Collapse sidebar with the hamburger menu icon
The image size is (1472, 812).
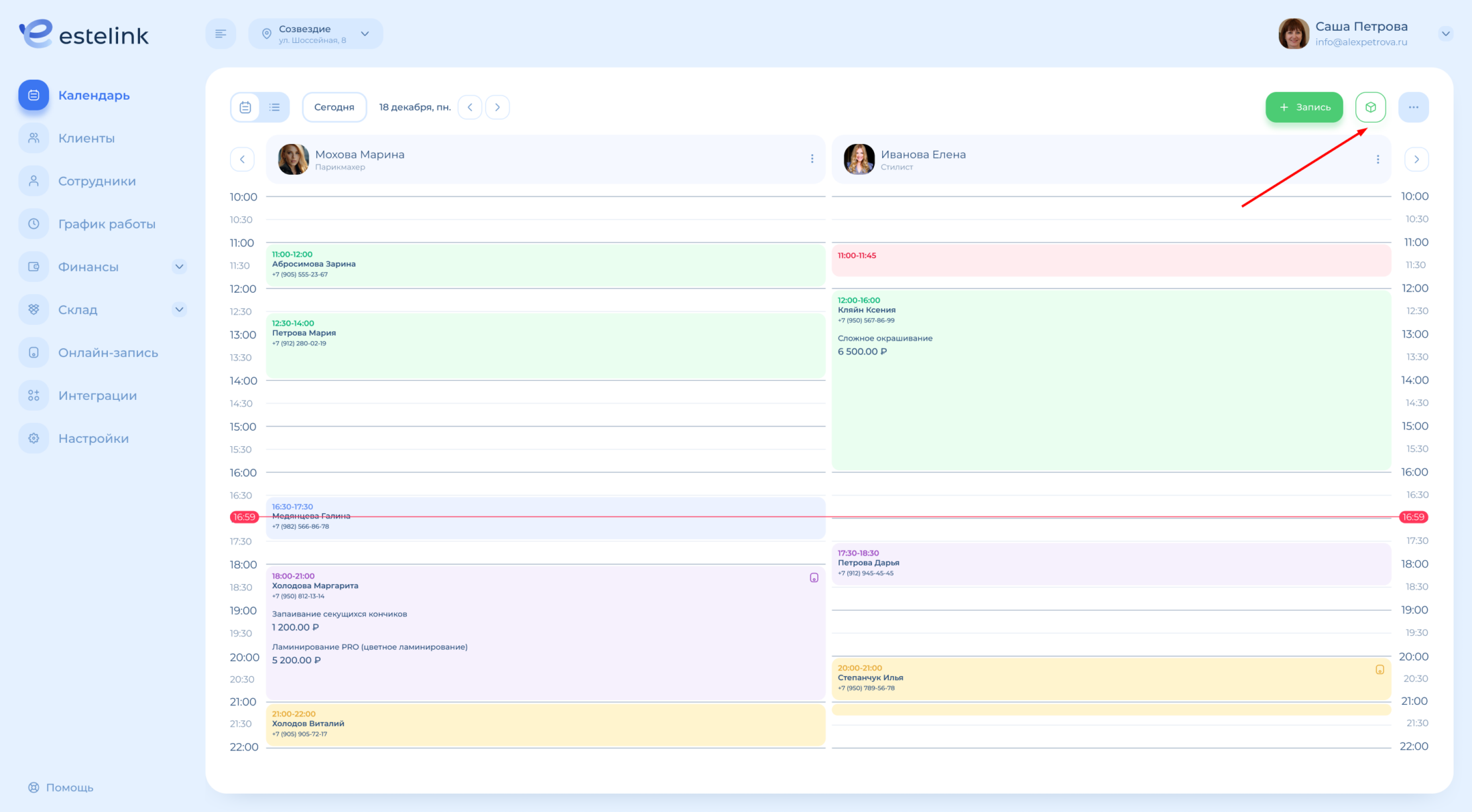[x=221, y=33]
